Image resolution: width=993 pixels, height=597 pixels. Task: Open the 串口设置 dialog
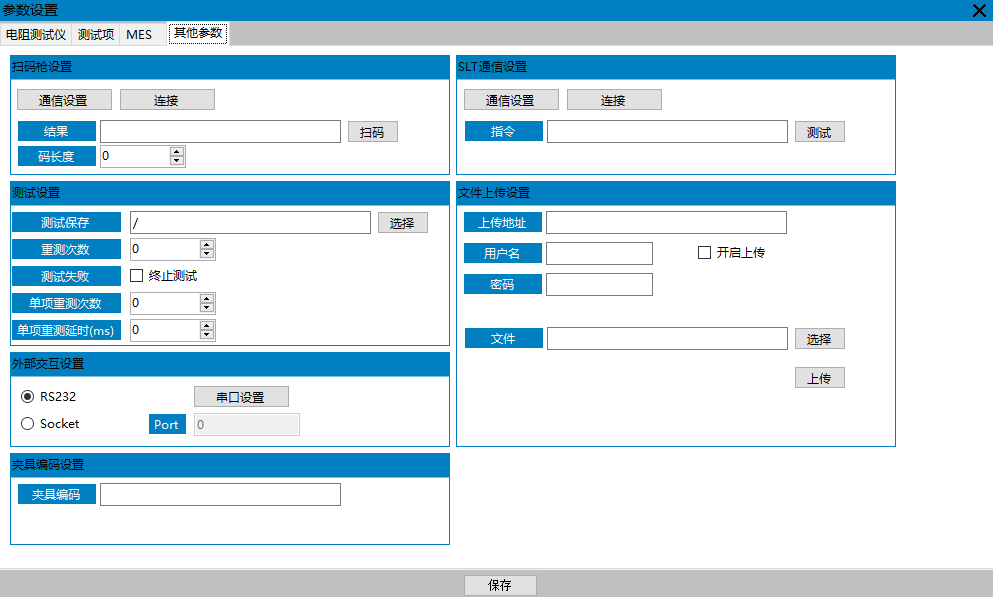tap(241, 397)
